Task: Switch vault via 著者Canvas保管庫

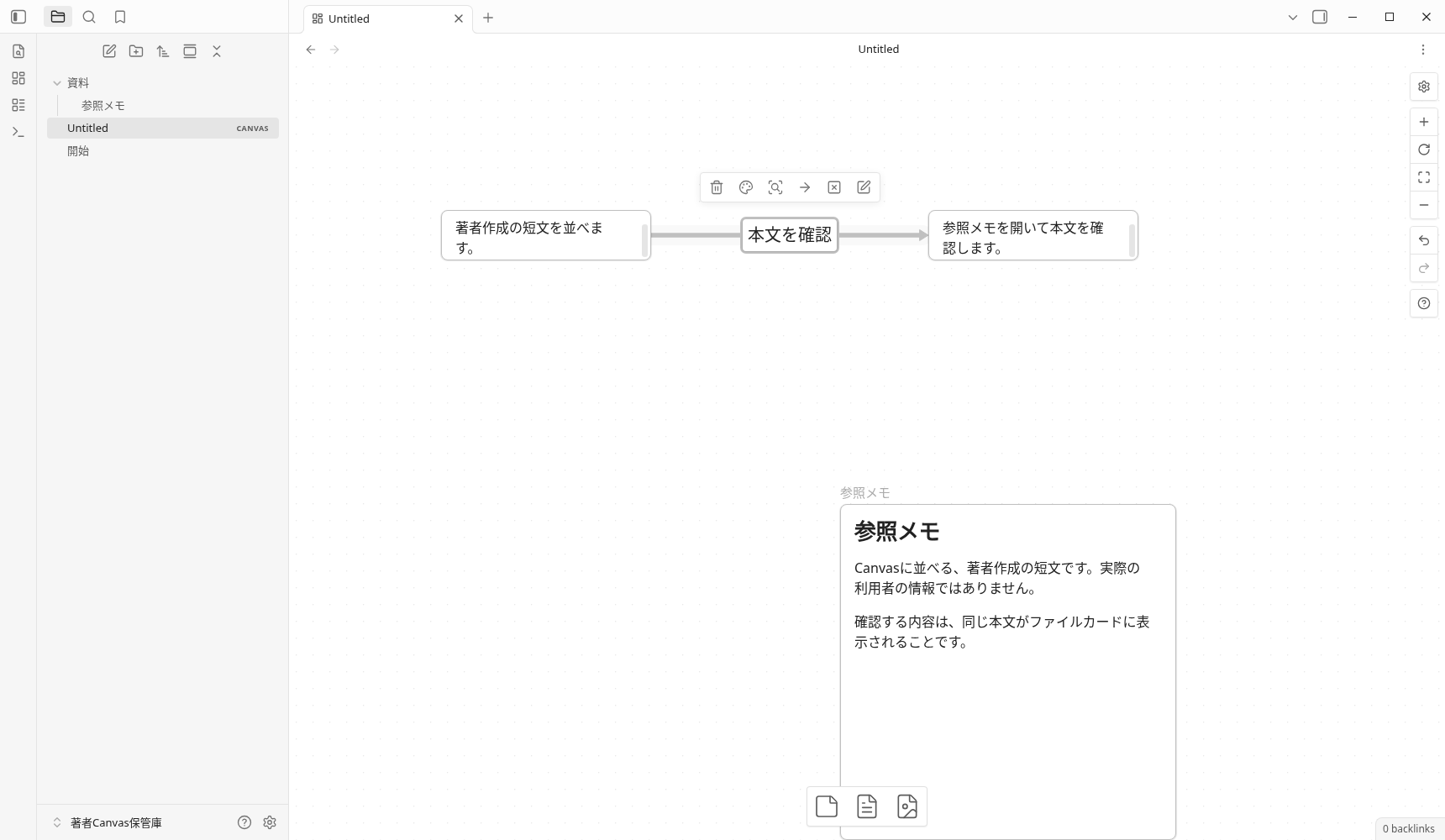Action: pos(108,822)
